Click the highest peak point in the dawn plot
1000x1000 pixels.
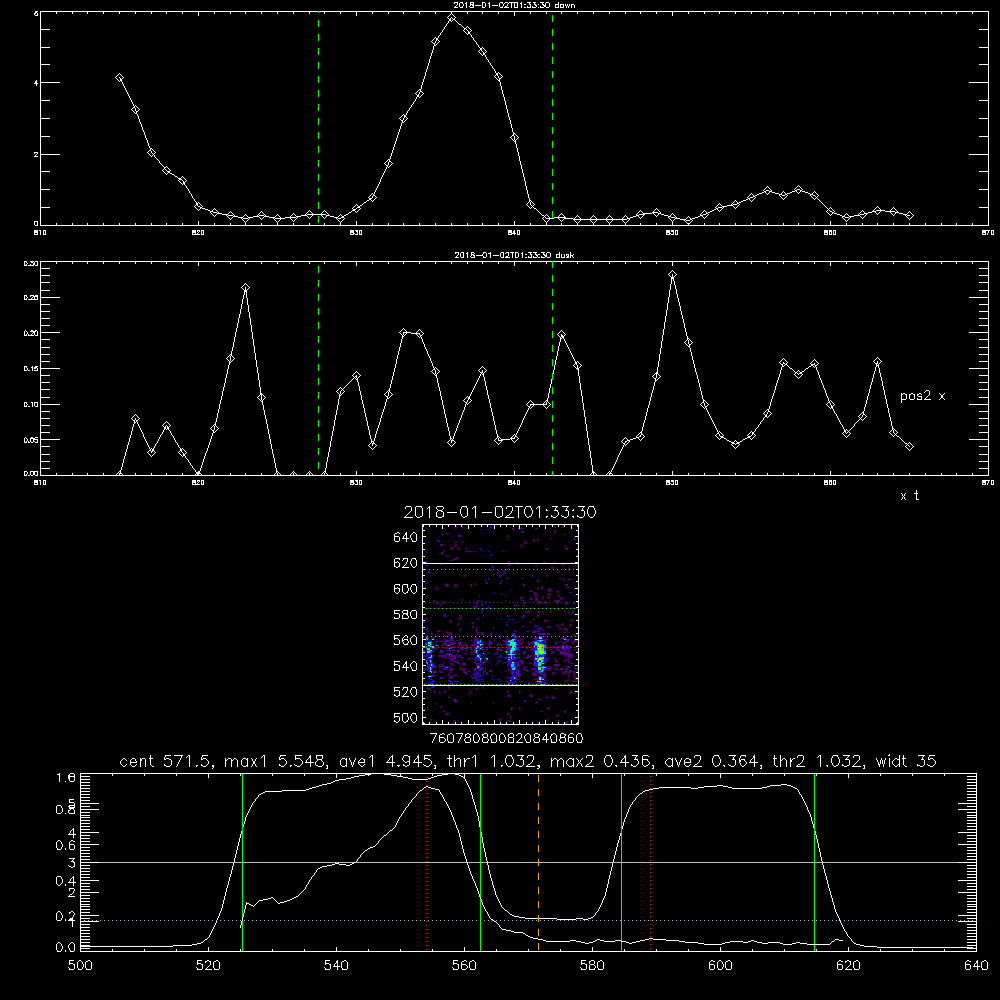click(x=452, y=17)
